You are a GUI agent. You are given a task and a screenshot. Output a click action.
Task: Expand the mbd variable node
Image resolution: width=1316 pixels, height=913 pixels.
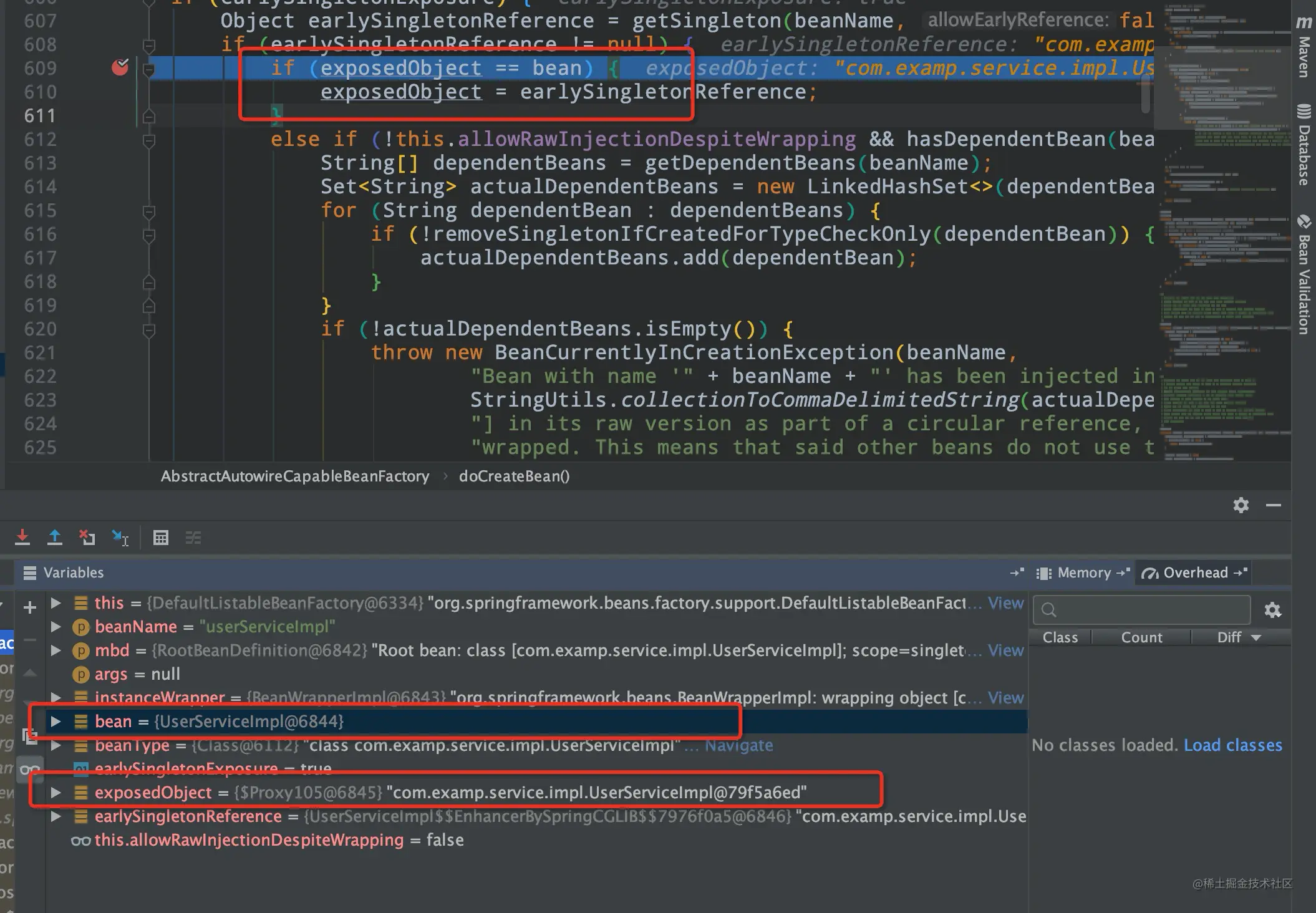[56, 650]
